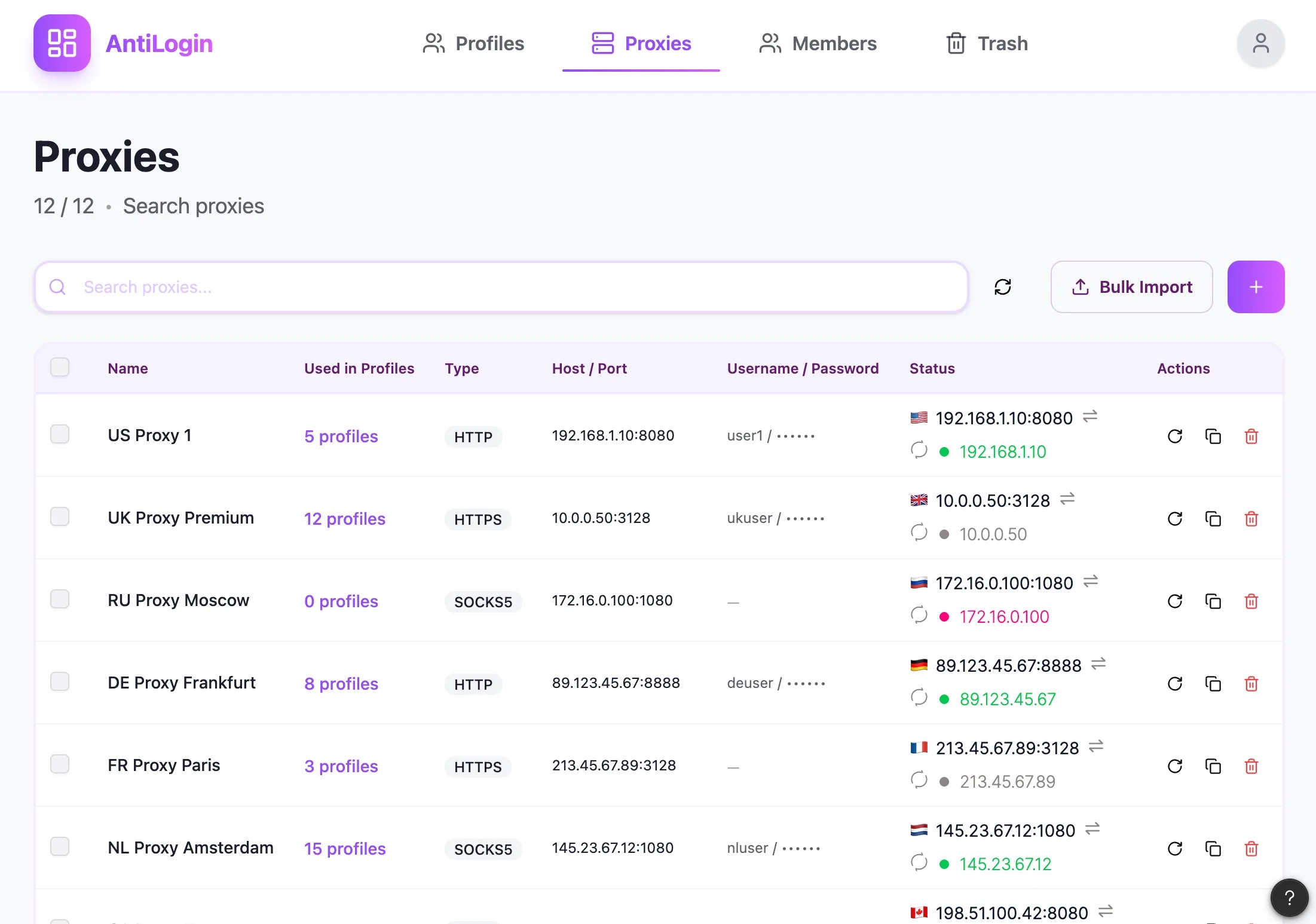Click the AntiLogin logo icon

coord(62,44)
